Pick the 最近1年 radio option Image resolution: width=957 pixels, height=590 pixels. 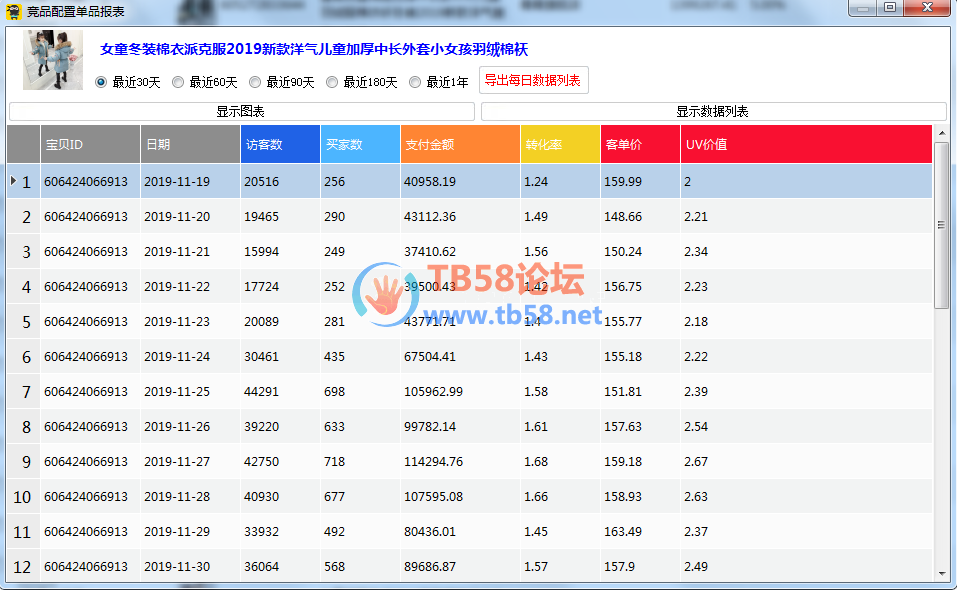point(415,82)
